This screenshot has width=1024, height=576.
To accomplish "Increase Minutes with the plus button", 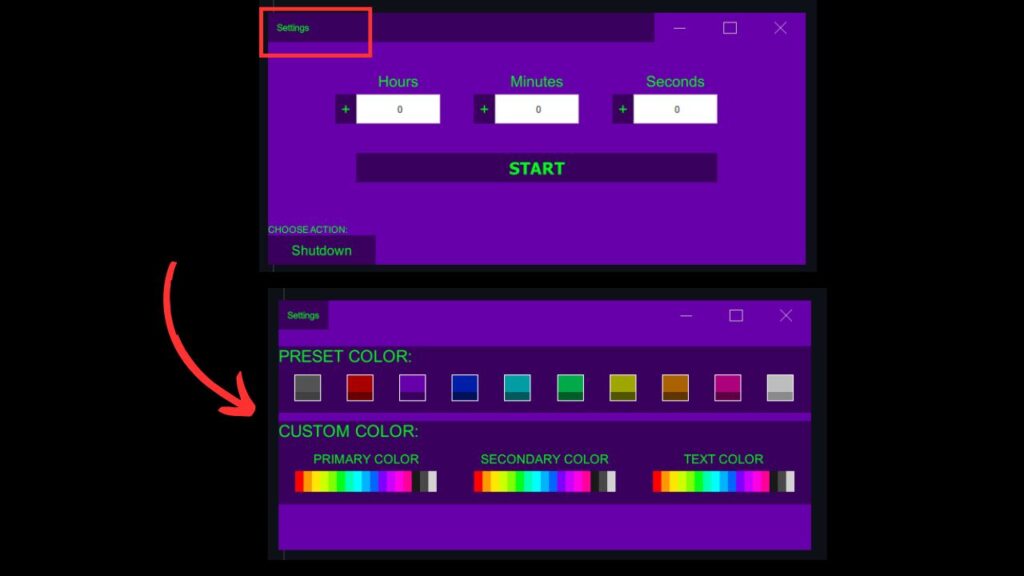I will (484, 109).
